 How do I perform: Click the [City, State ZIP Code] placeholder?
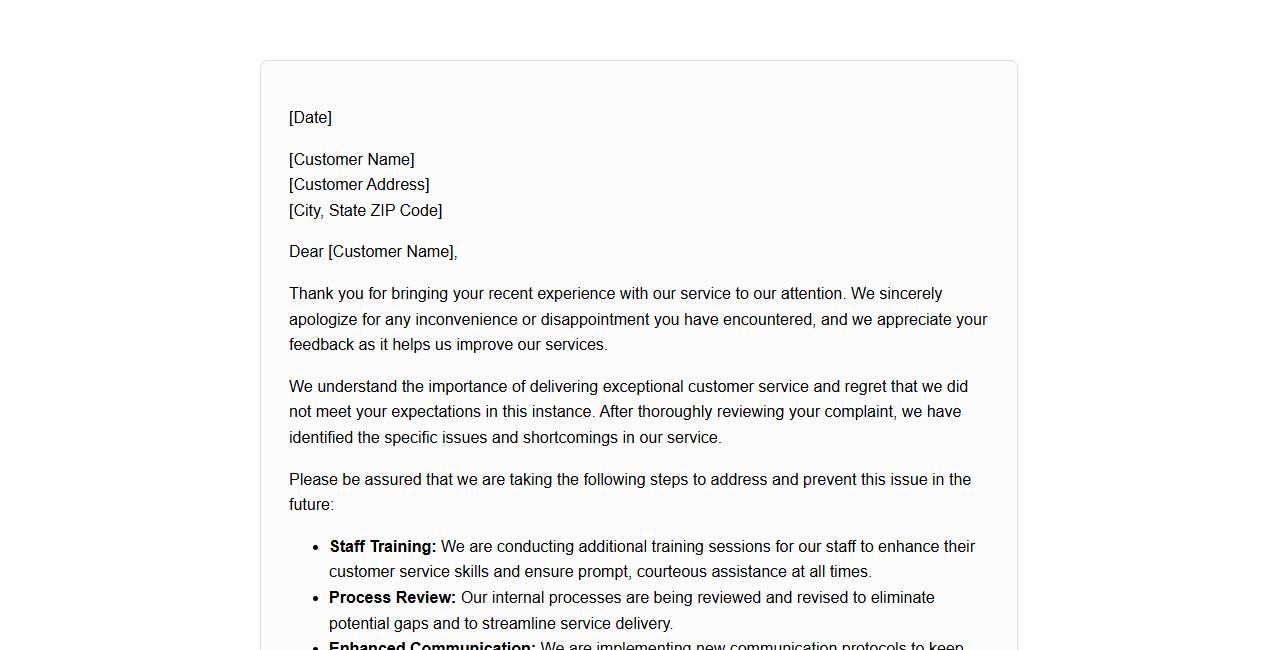365,211
